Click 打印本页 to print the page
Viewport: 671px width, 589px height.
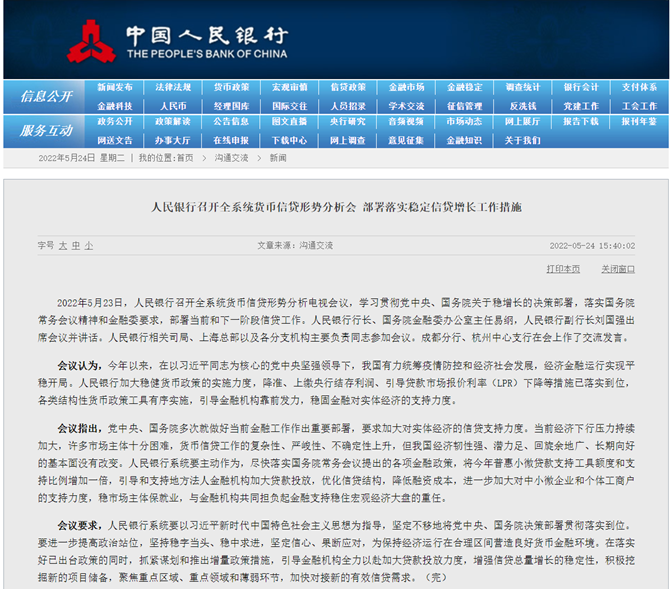[x=563, y=268]
